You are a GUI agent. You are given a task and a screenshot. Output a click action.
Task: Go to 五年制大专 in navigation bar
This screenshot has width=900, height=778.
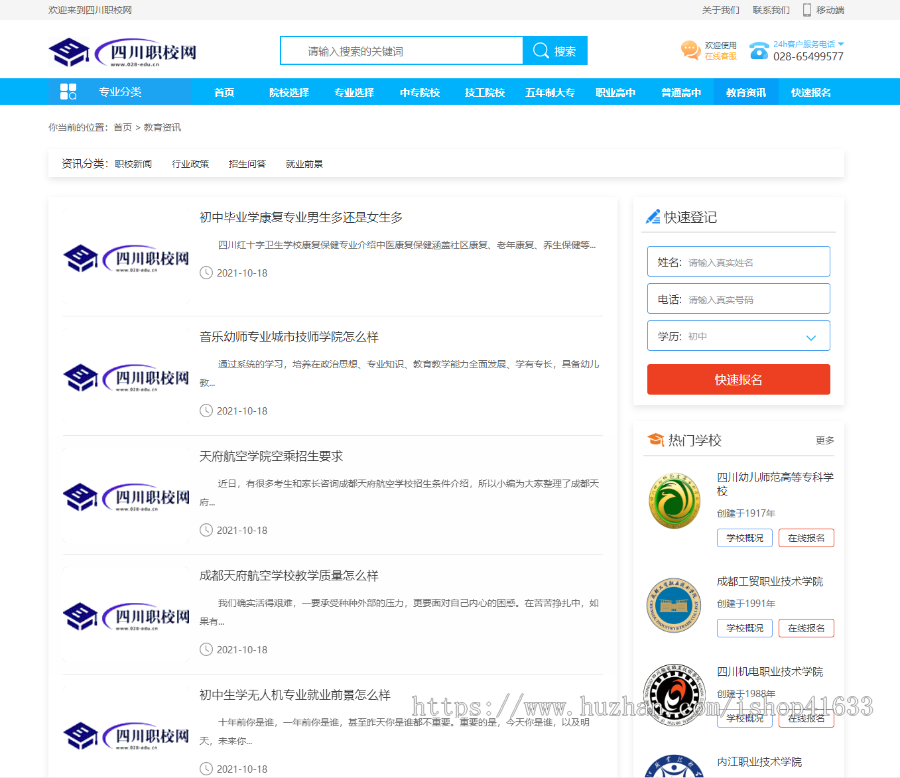click(550, 92)
